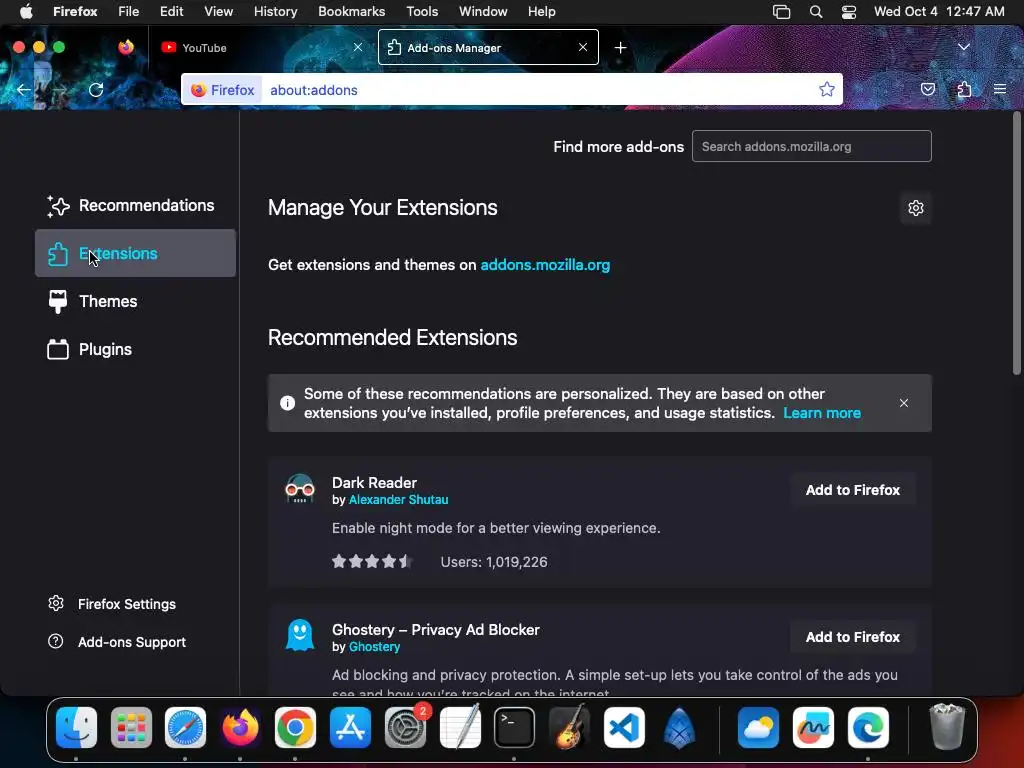Screen dimensions: 1024x768
Task: Open the Tools menu
Action: pos(422,12)
